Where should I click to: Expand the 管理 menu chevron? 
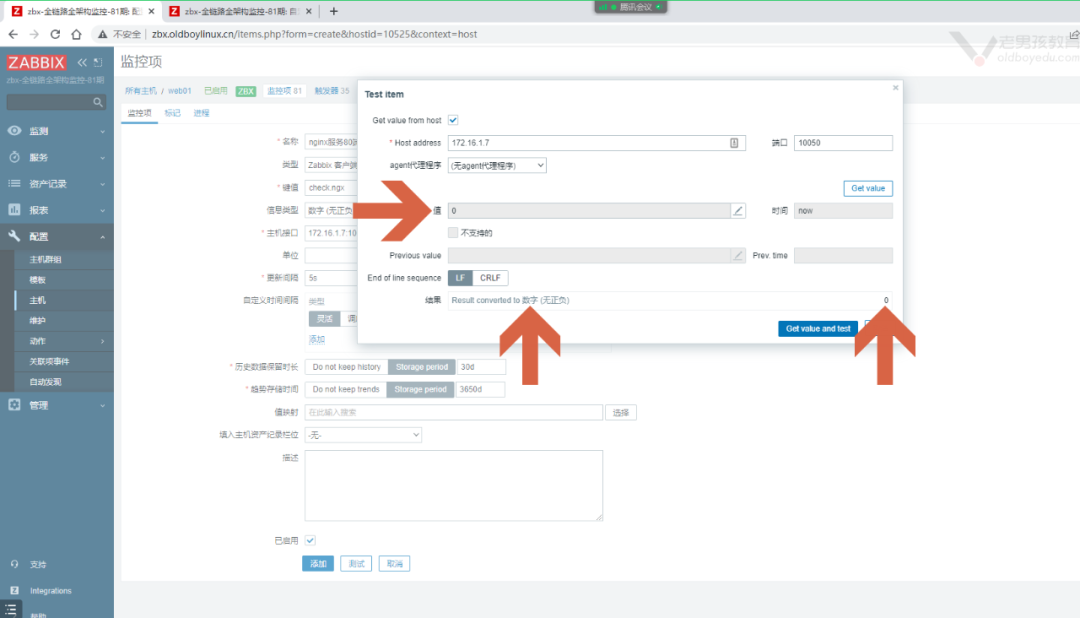point(103,406)
